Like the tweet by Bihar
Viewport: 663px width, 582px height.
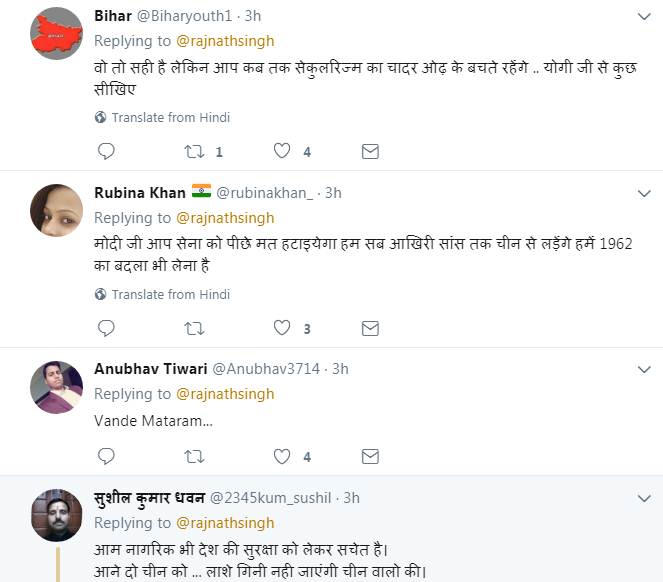(282, 152)
